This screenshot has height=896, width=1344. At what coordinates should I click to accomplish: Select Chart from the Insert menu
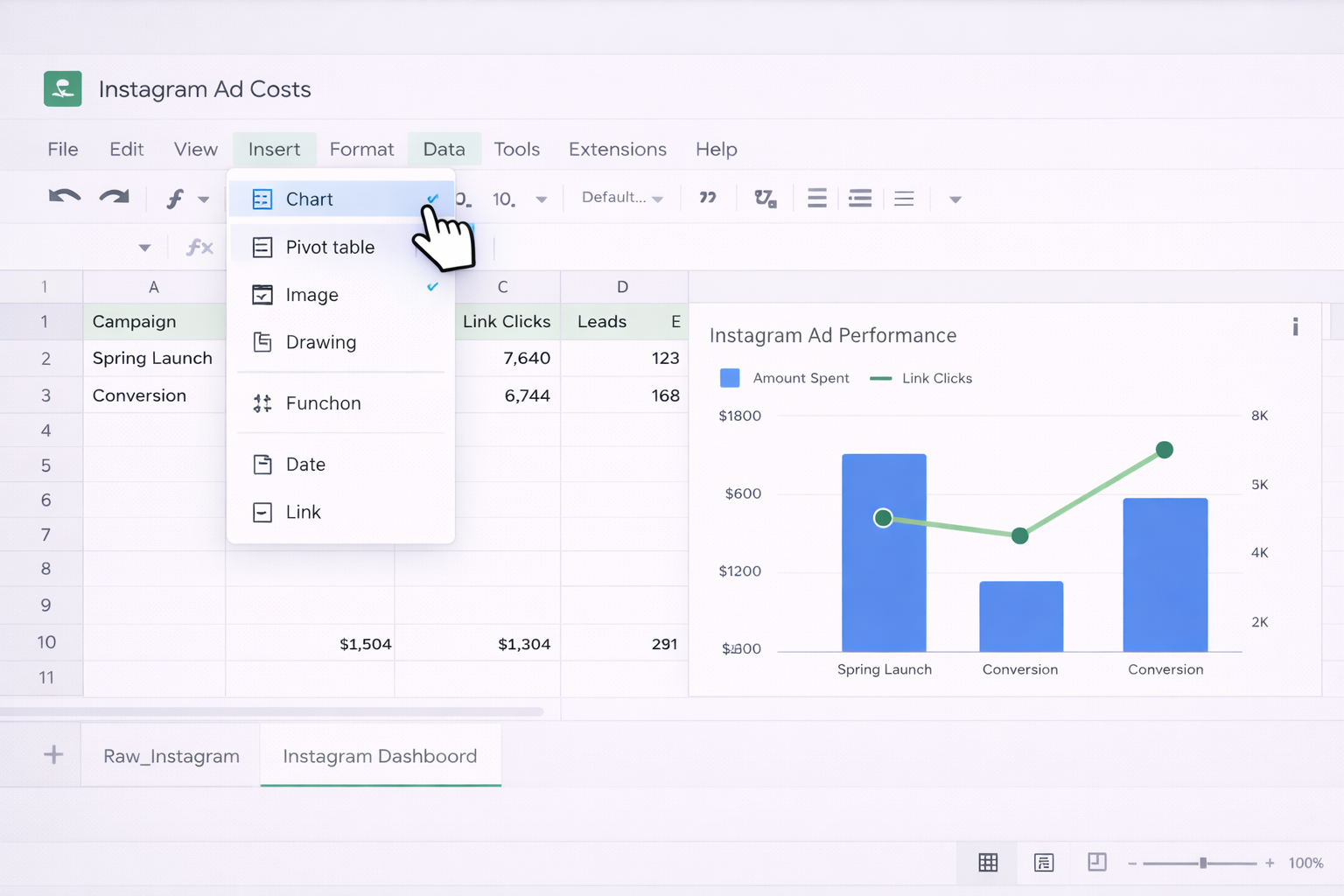point(339,199)
